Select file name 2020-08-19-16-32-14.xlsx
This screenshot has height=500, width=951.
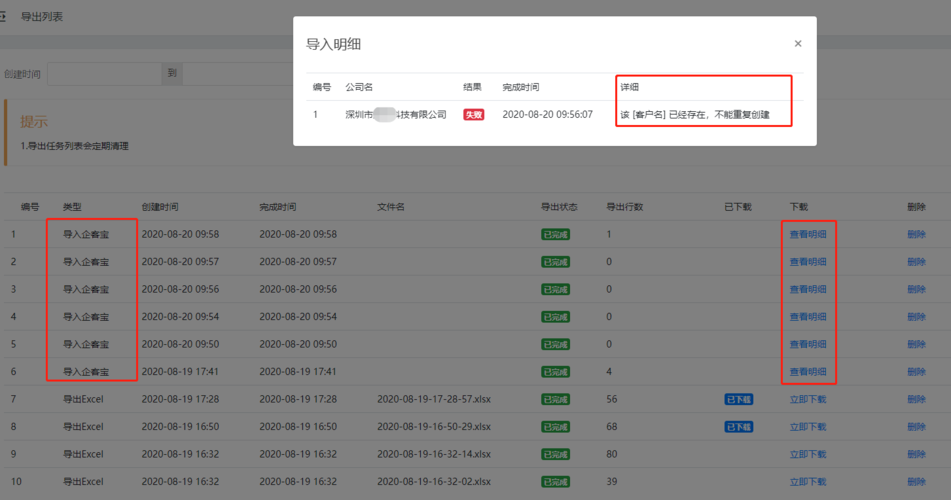pos(434,454)
